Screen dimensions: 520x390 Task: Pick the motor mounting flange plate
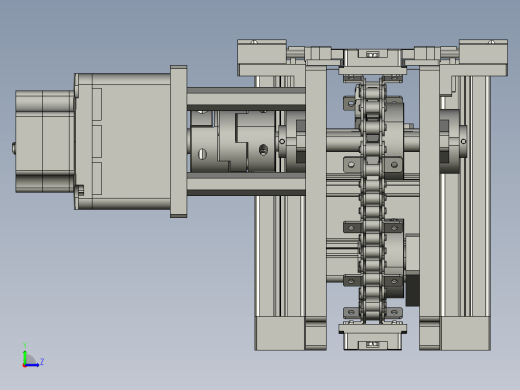(179, 141)
